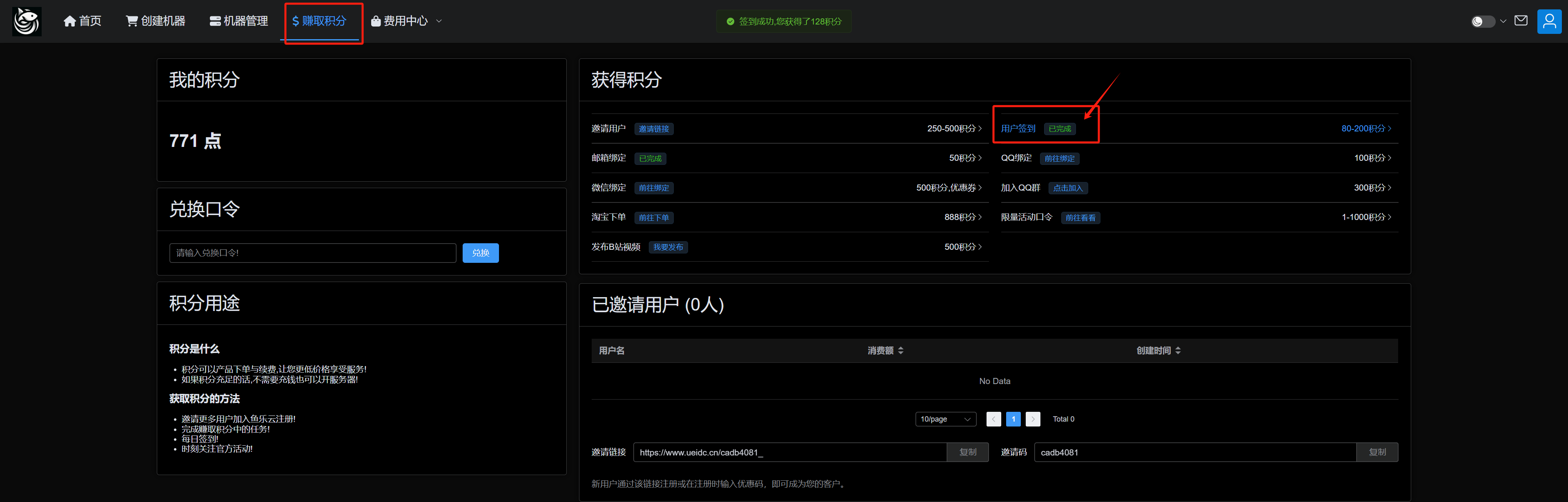The height and width of the screenshot is (502, 1568).
Task: Go to 机器管理 menu item
Action: pos(245,21)
